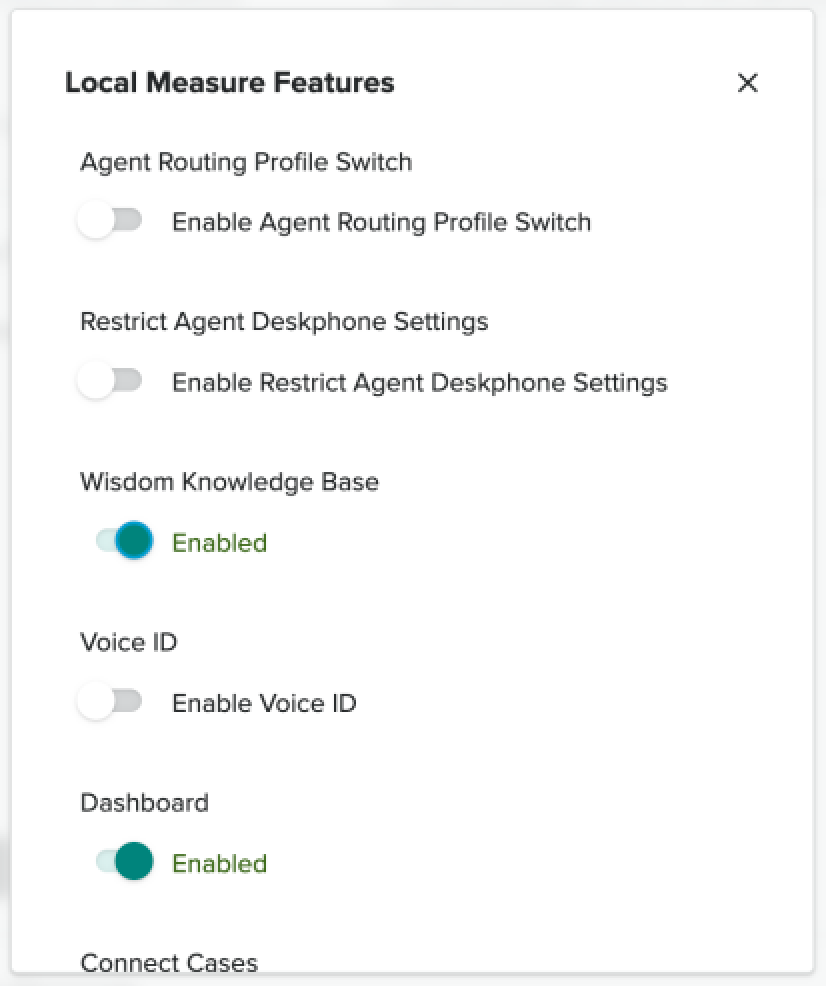Click the 'Voice ID' section heading
Viewport: 826px width, 986px height.
coord(128,642)
